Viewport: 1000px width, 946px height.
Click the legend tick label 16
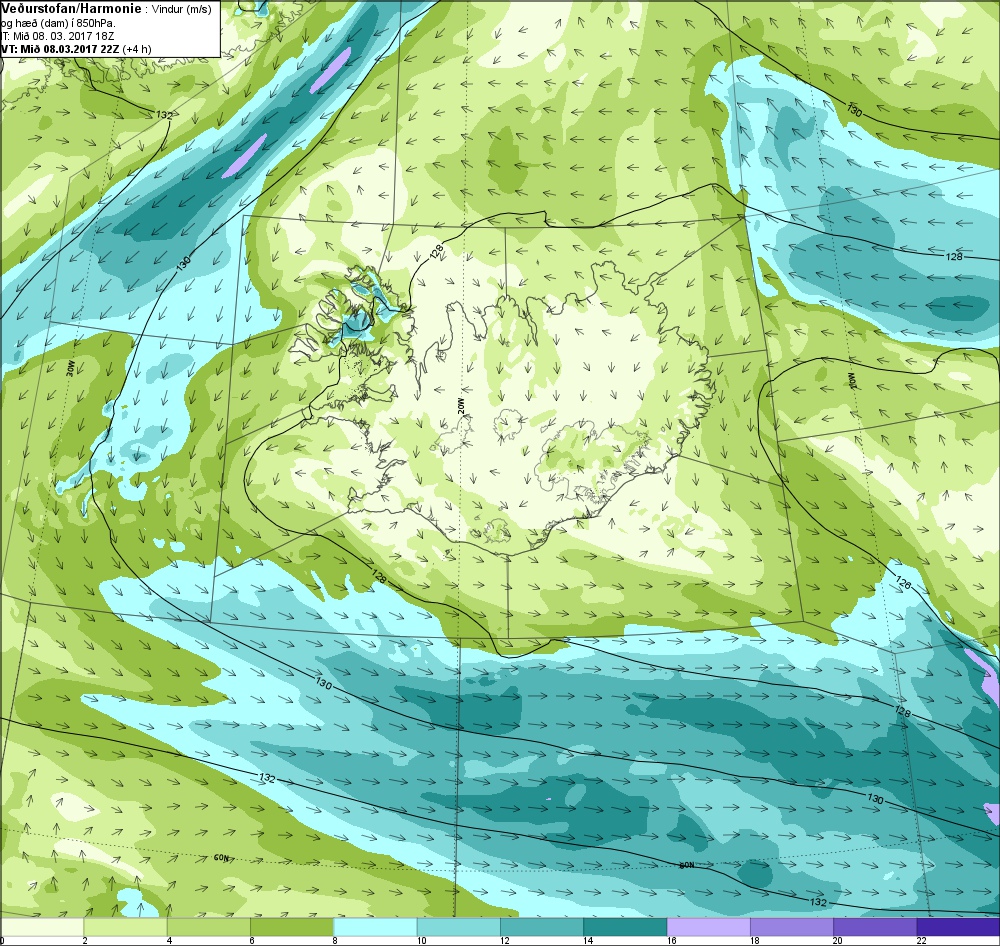point(671,940)
